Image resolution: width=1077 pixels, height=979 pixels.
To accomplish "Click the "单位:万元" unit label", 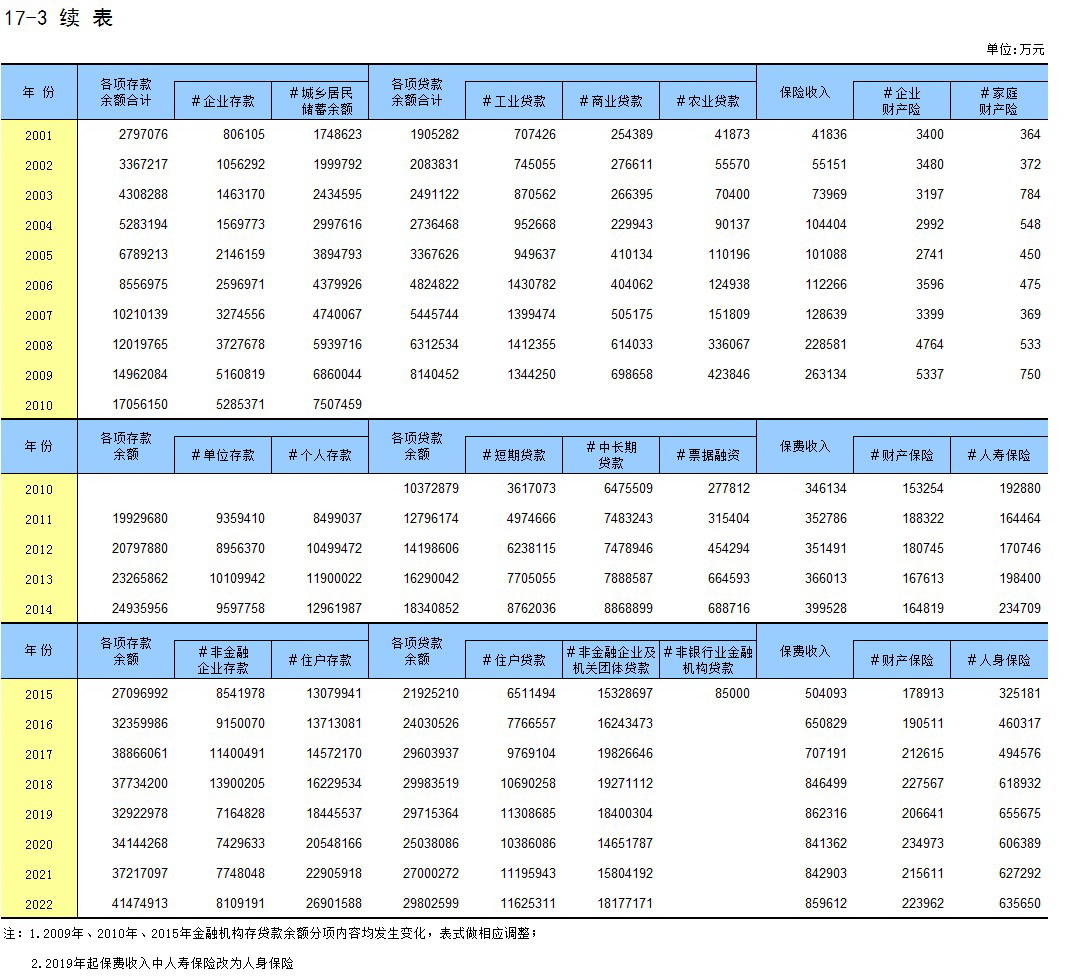I will click(1015, 49).
